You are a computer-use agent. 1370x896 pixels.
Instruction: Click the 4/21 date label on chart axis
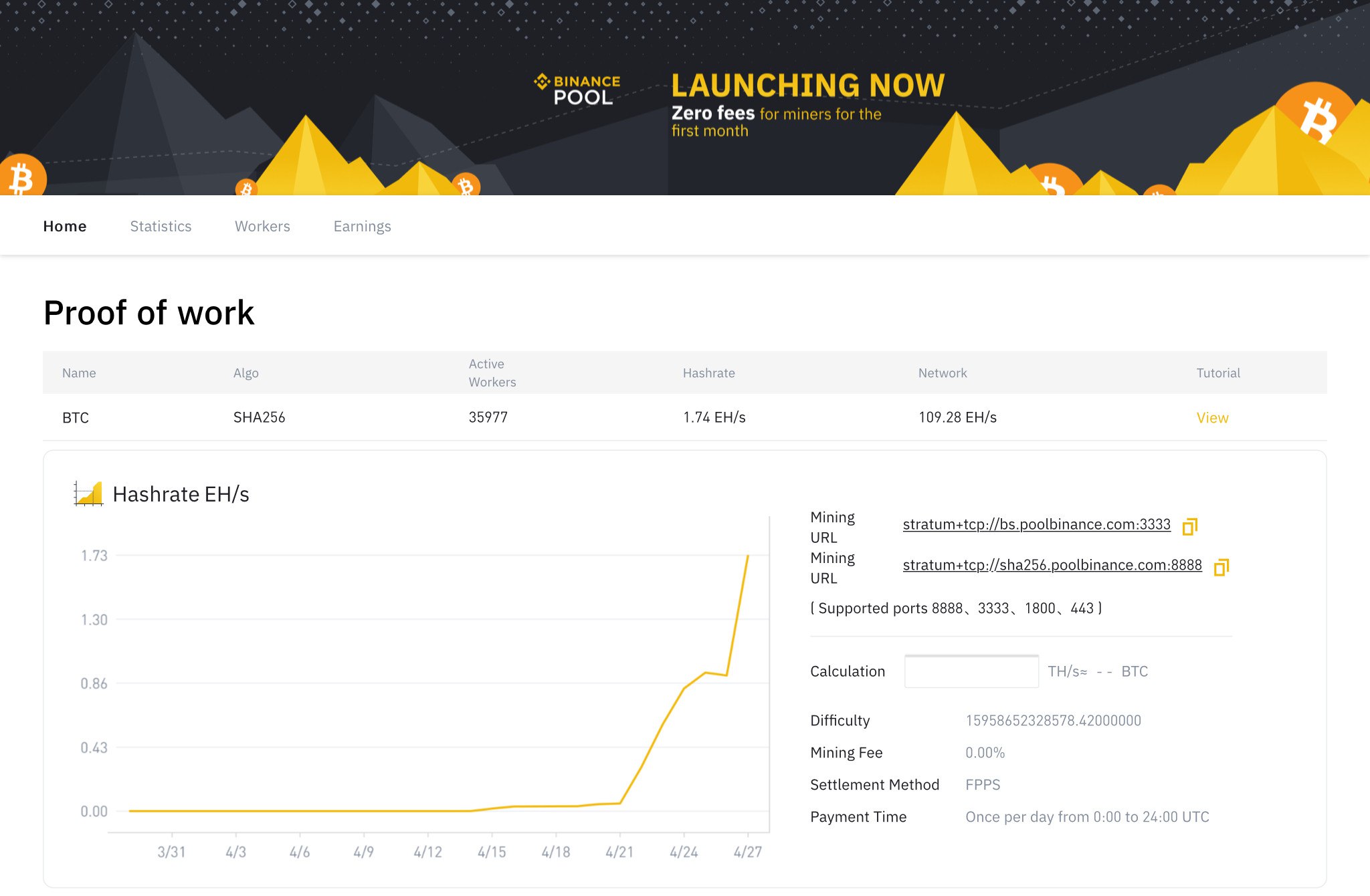619,852
